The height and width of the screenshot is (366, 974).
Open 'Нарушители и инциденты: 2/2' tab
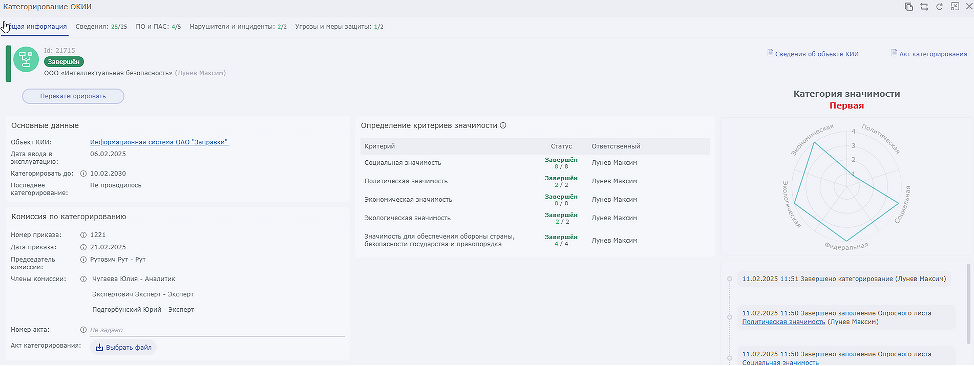click(x=238, y=27)
